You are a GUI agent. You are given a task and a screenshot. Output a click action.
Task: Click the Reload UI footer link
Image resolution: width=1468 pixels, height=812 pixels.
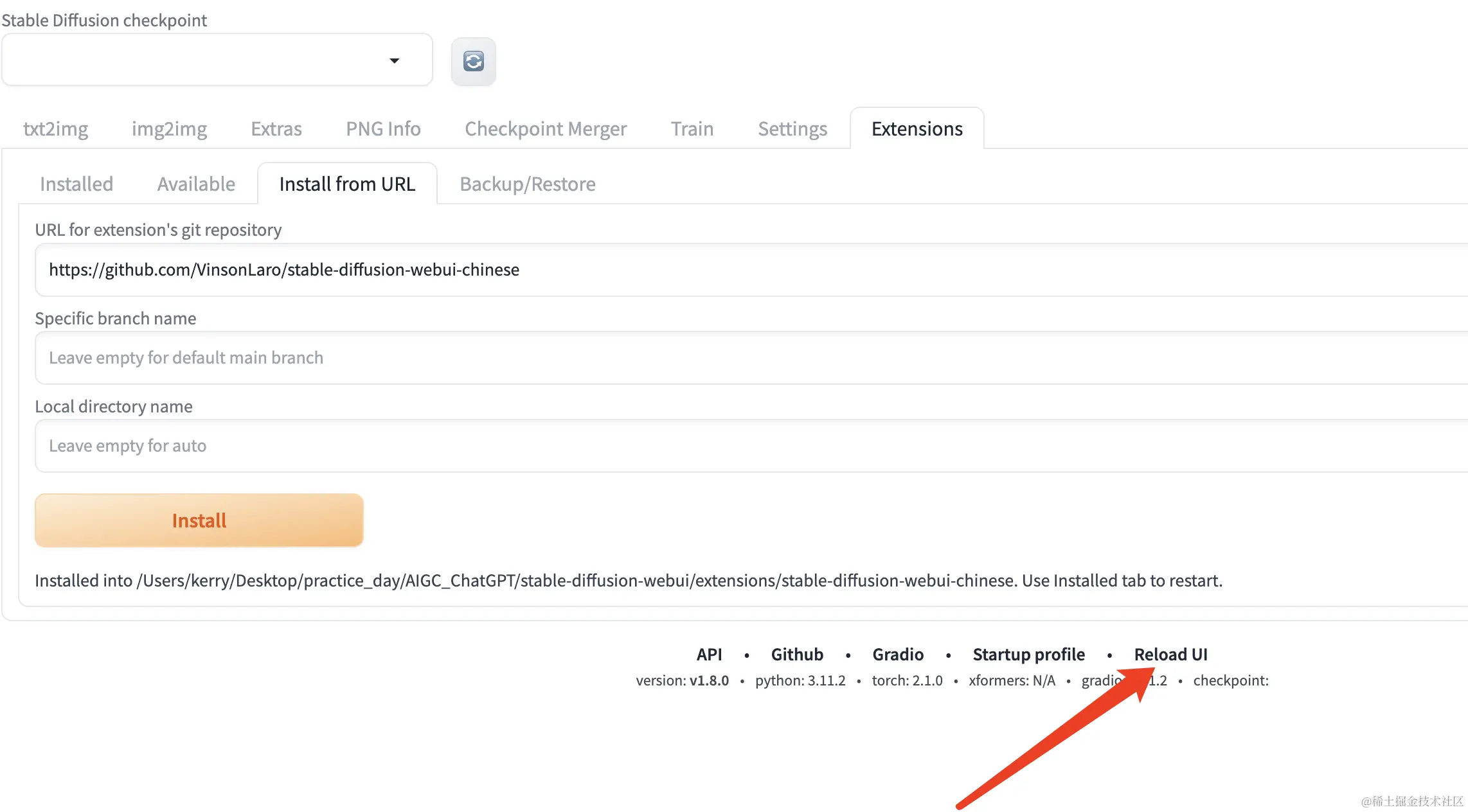pos(1170,654)
